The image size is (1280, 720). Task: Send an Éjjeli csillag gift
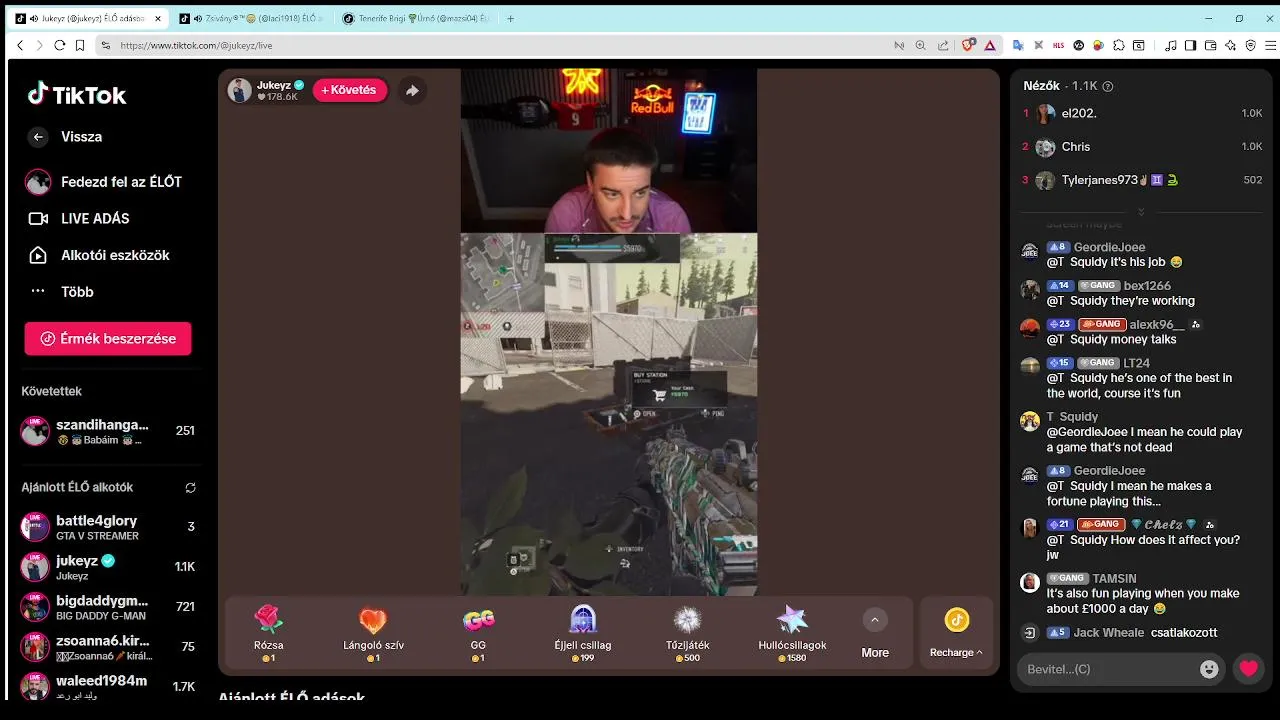point(583,634)
